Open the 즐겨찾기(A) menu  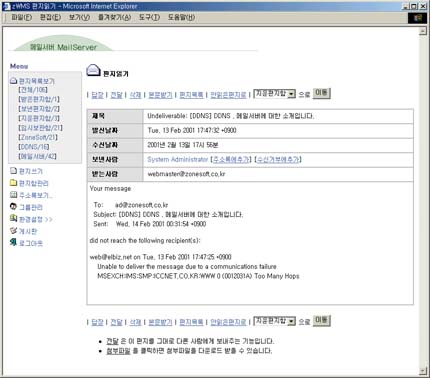coord(114,17)
